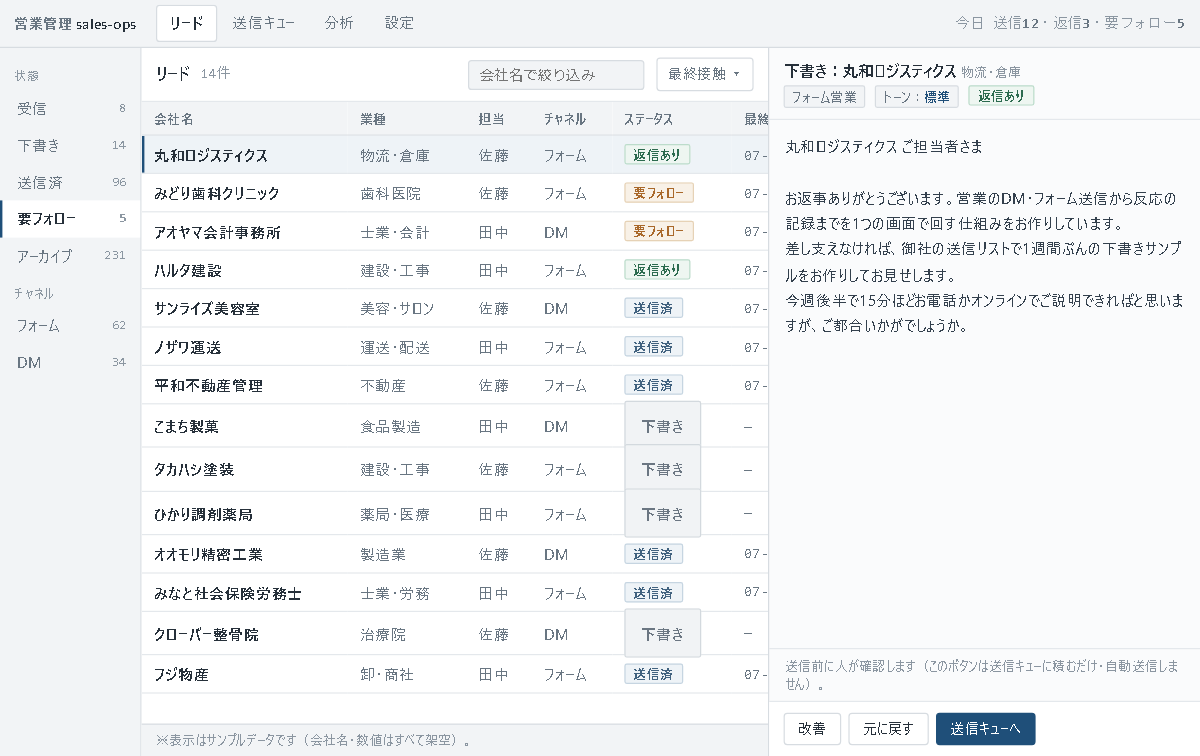Switch to the 送信キュー tab
Image resolution: width=1200 pixels, height=756 pixels.
[x=264, y=23]
